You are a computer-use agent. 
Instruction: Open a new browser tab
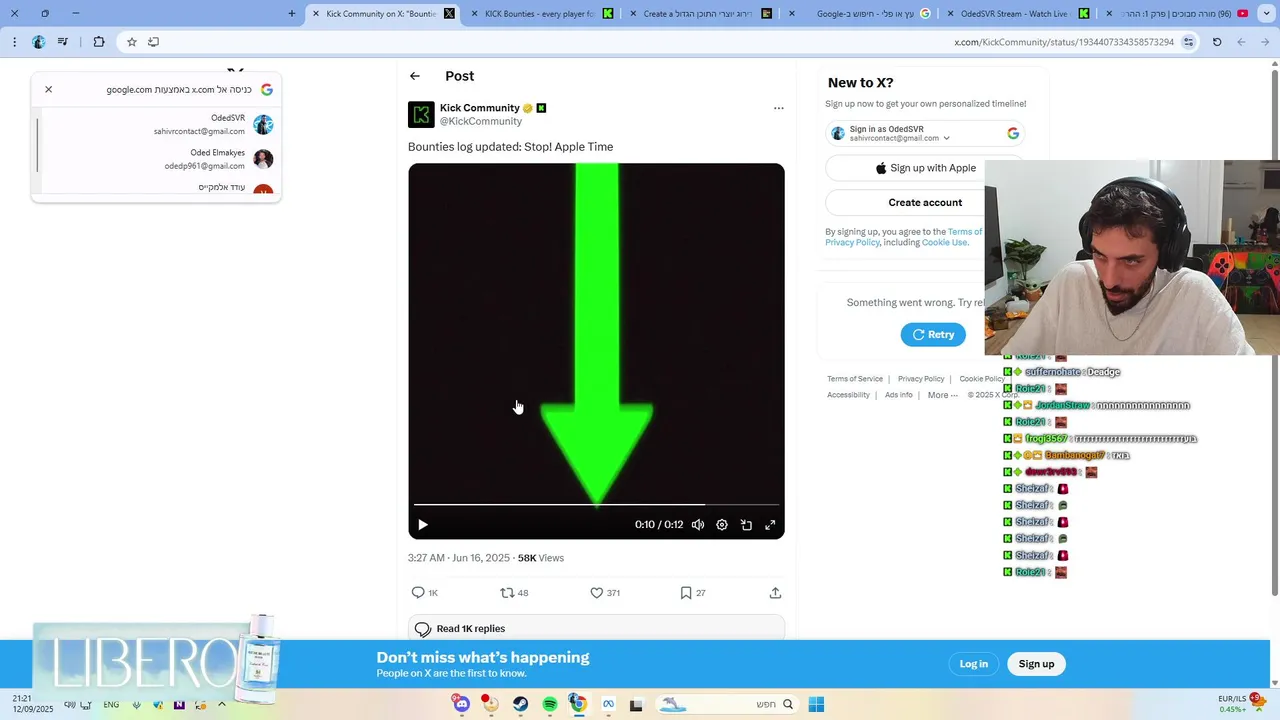[292, 14]
